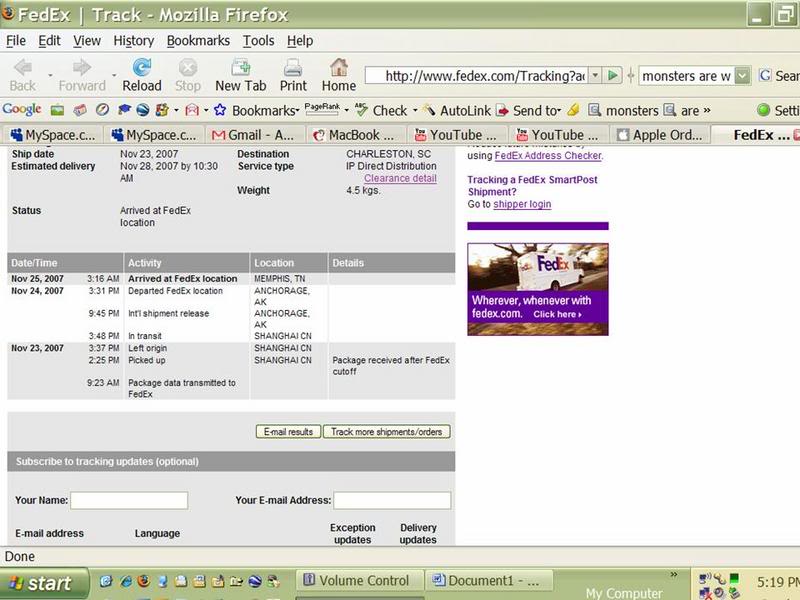Image resolution: width=800 pixels, height=600 pixels.
Task: Expand the Google Bookmarks dropdown
Action: (x=297, y=110)
